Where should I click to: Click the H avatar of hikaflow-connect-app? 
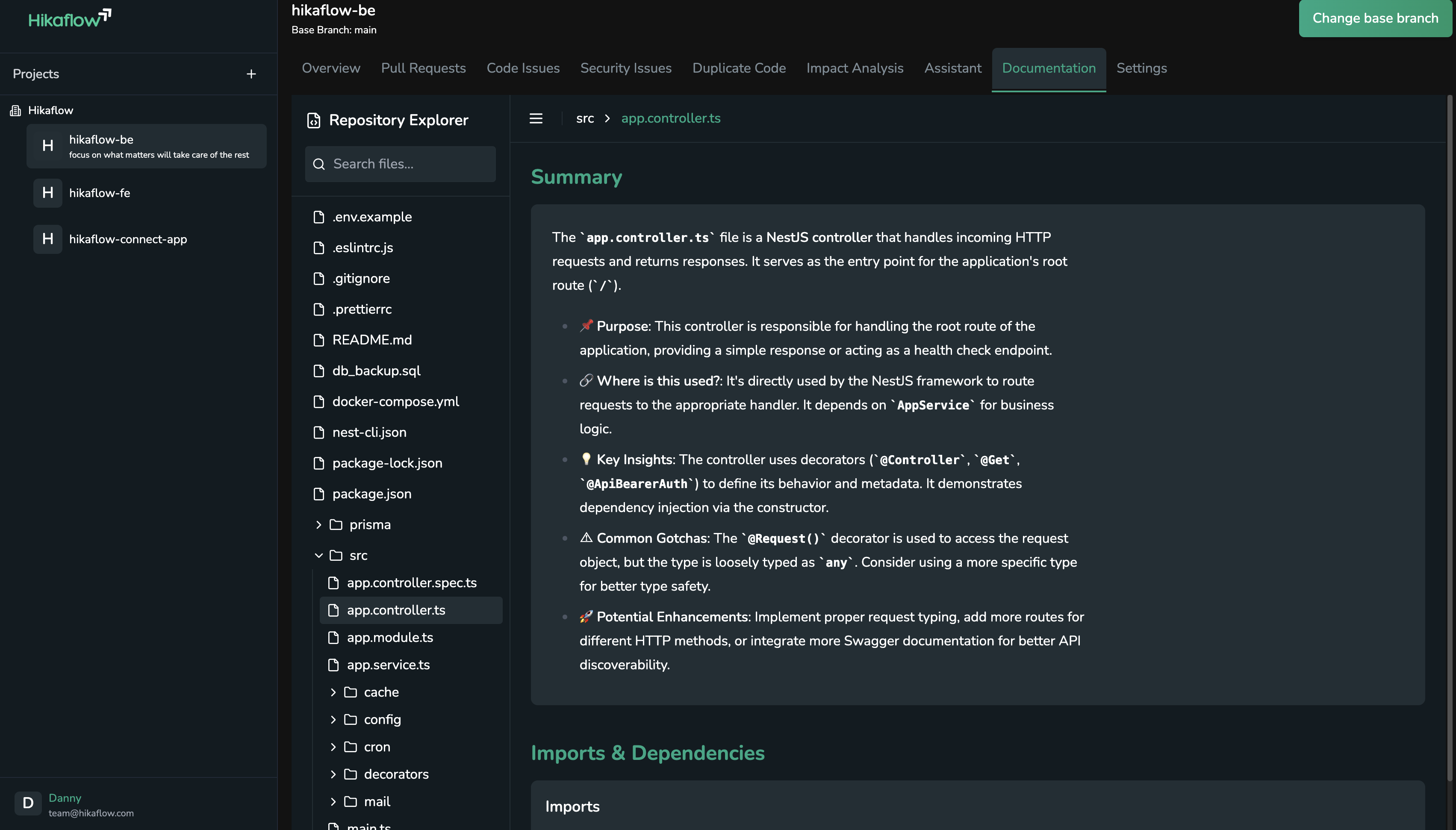(47, 239)
